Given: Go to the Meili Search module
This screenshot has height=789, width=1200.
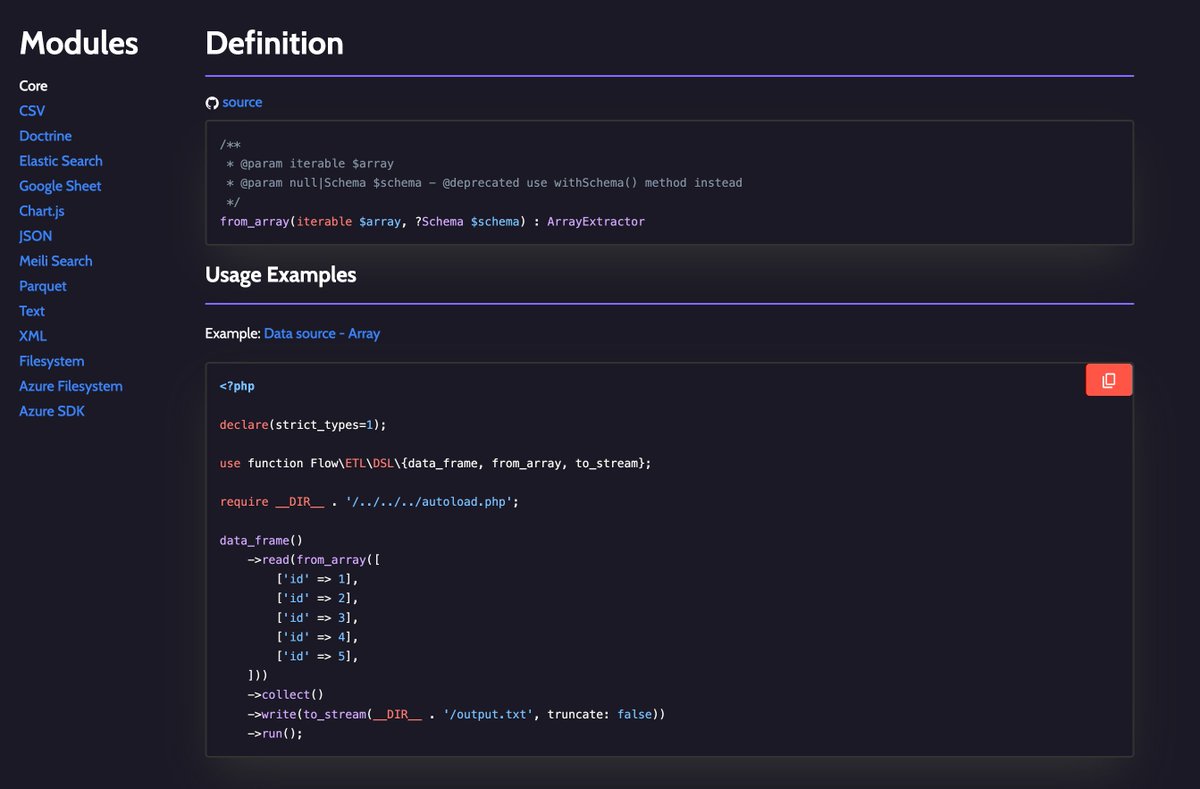Looking at the screenshot, I should (56, 261).
